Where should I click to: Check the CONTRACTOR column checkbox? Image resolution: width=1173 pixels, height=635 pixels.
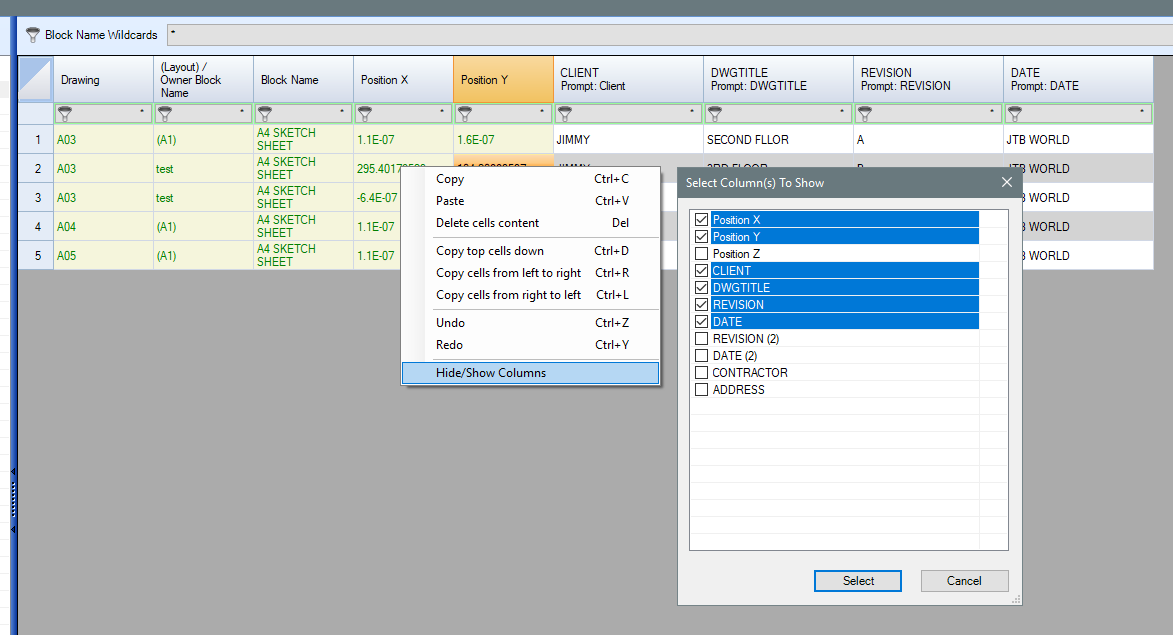pos(702,373)
